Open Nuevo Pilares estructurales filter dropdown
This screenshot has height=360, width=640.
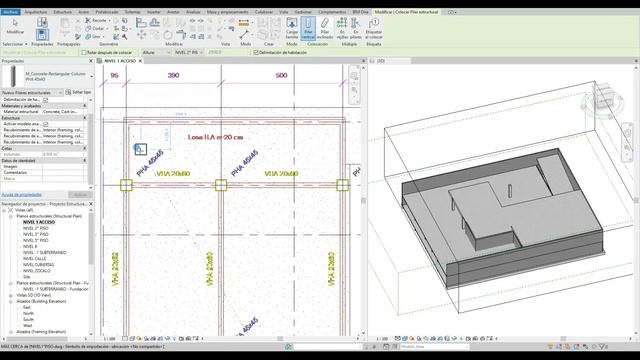click(60, 93)
